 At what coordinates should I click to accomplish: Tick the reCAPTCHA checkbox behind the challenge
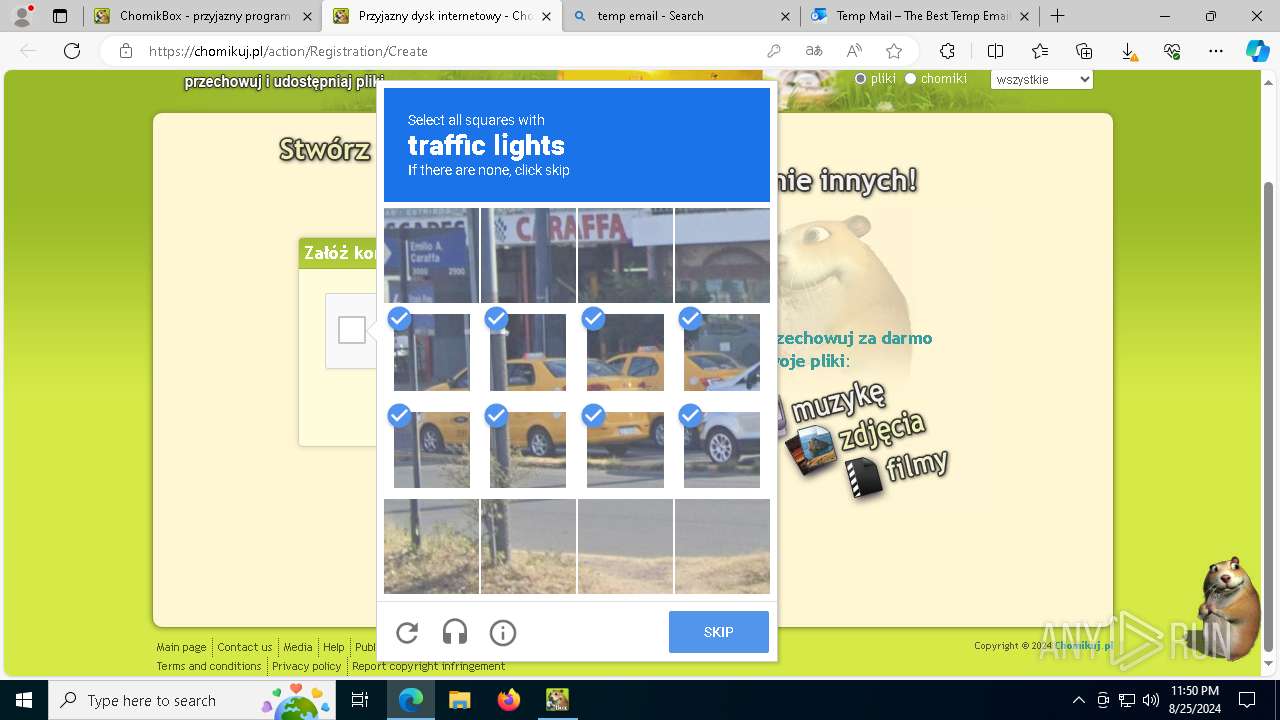(352, 330)
